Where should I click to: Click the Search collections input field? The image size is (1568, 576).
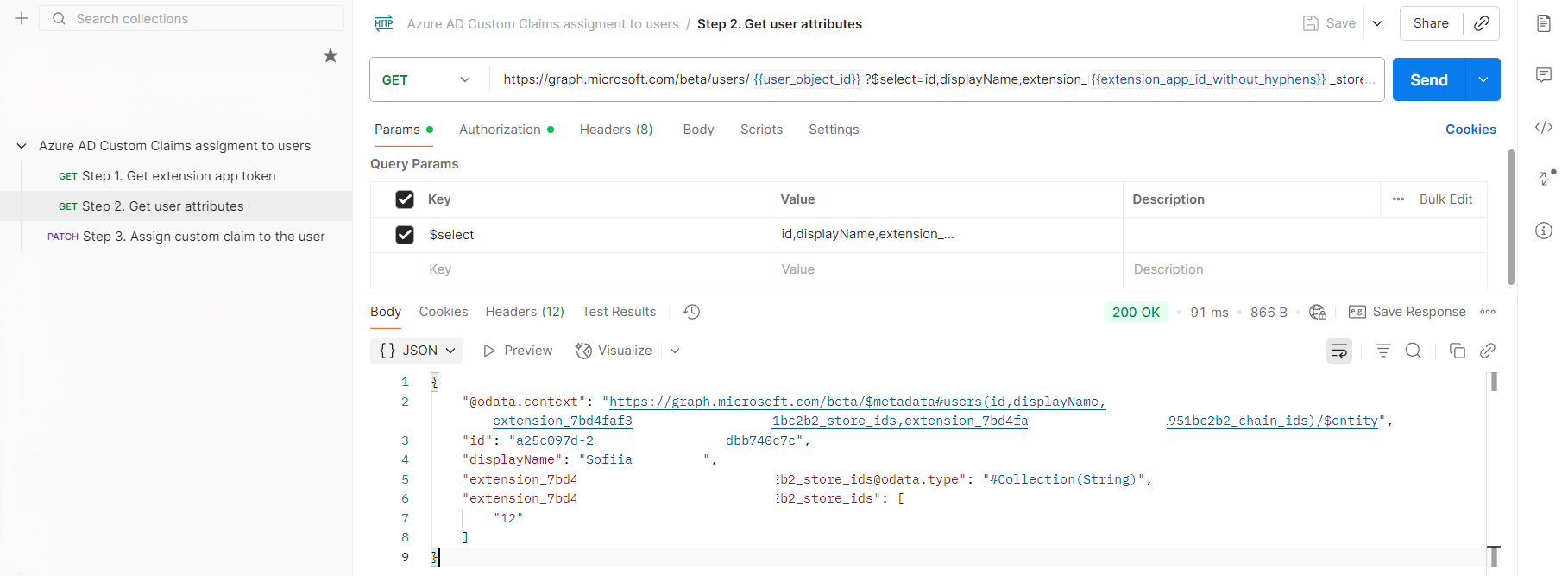(x=192, y=18)
